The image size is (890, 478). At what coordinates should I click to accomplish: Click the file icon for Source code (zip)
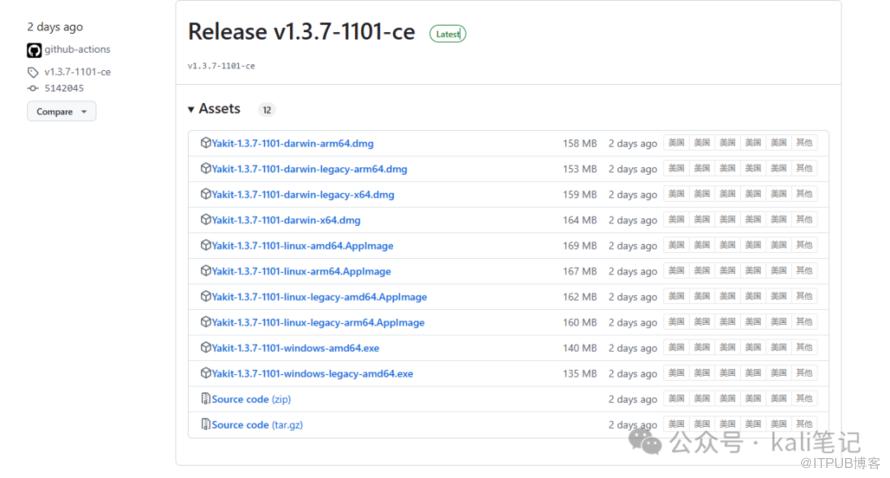(x=206, y=399)
